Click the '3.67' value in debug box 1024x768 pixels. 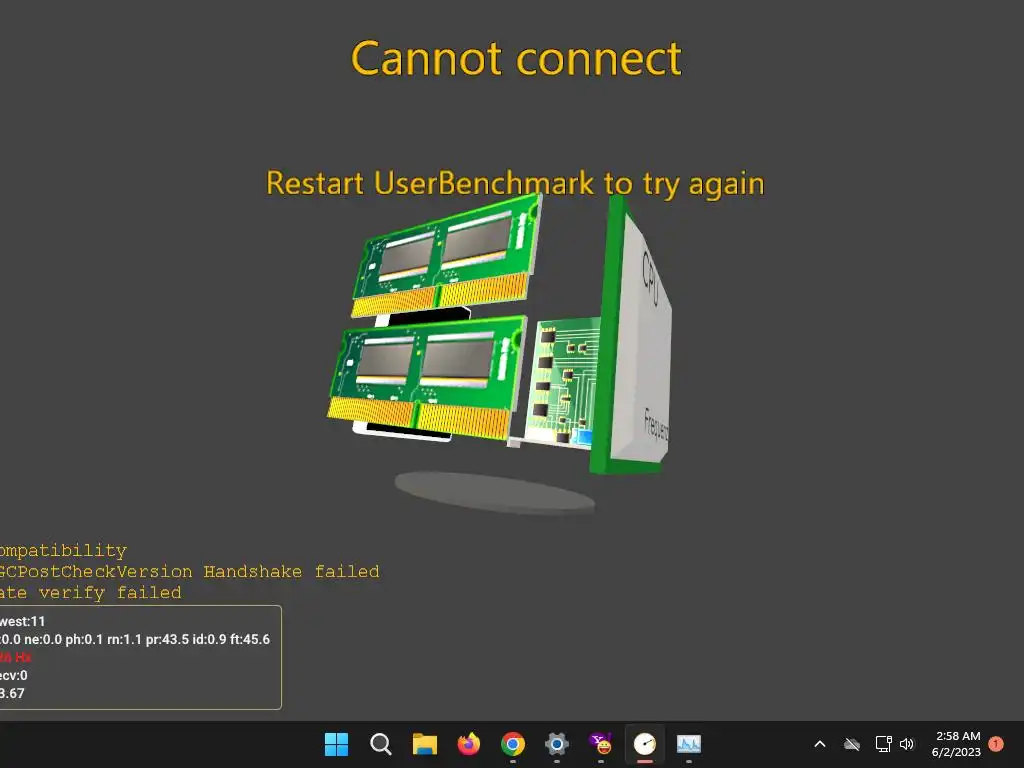12,693
